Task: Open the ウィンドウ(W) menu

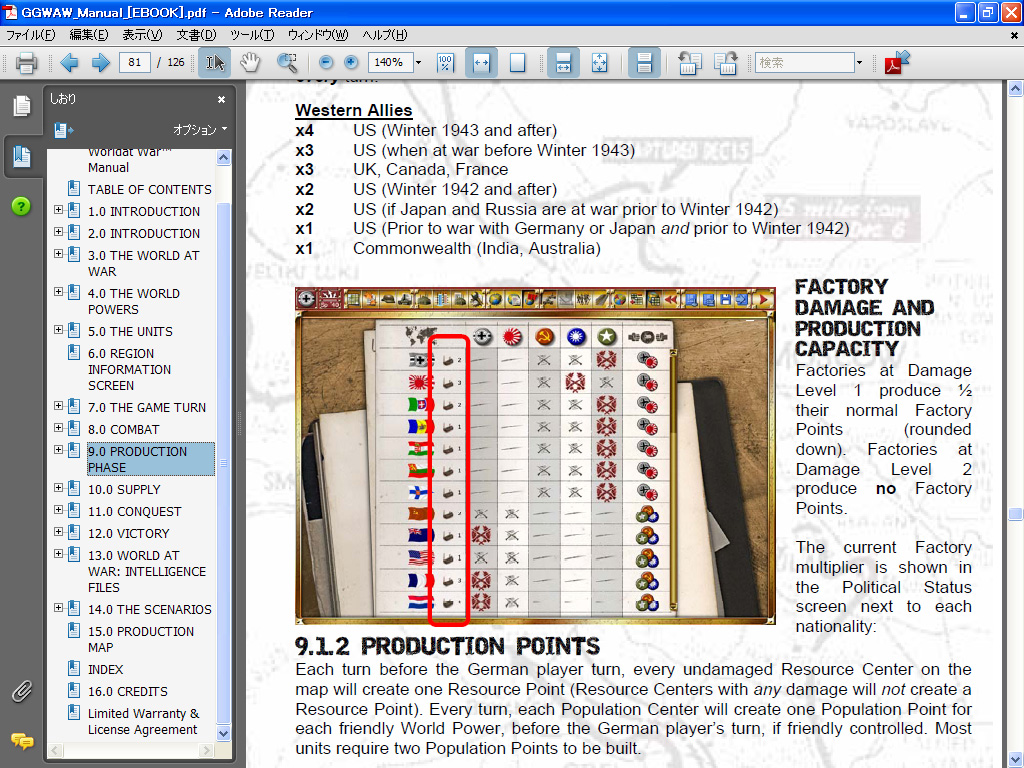Action: tap(317, 35)
